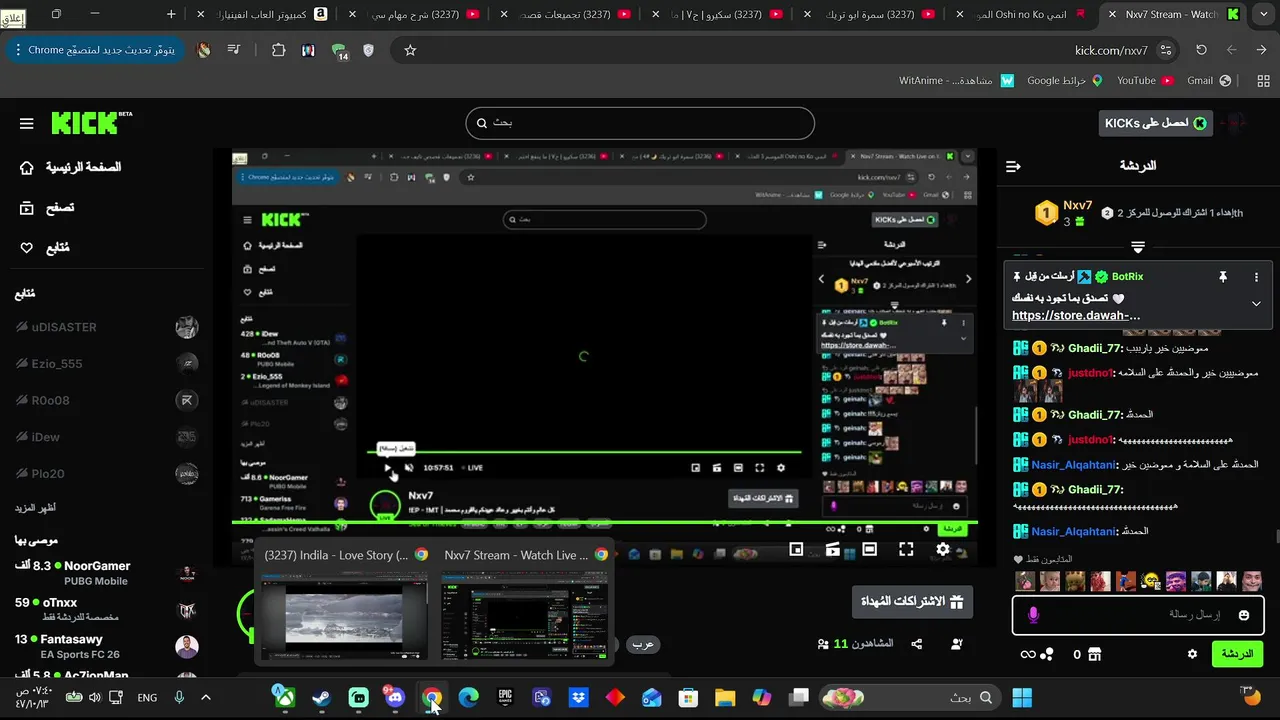Viewport: 1280px width, 720px height.
Task: Open Windows Start menu
Action: pos(1021,697)
